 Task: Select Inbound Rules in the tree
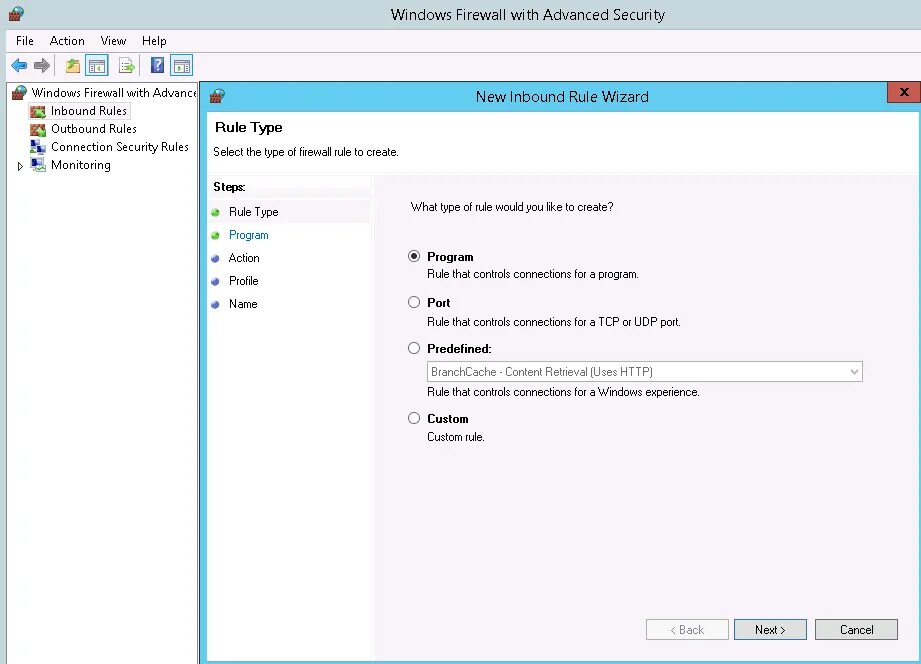pyautogui.click(x=89, y=110)
